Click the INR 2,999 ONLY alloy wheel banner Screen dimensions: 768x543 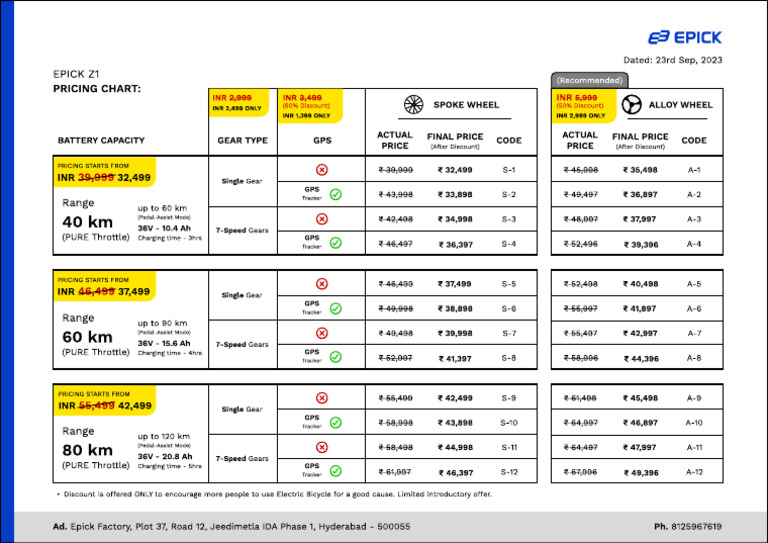[583, 106]
